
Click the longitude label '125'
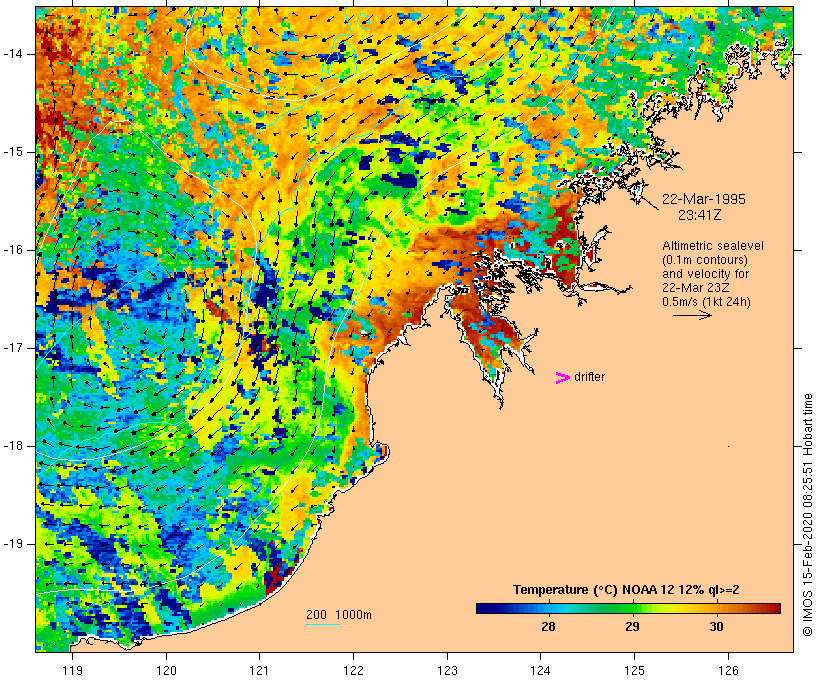point(635,670)
